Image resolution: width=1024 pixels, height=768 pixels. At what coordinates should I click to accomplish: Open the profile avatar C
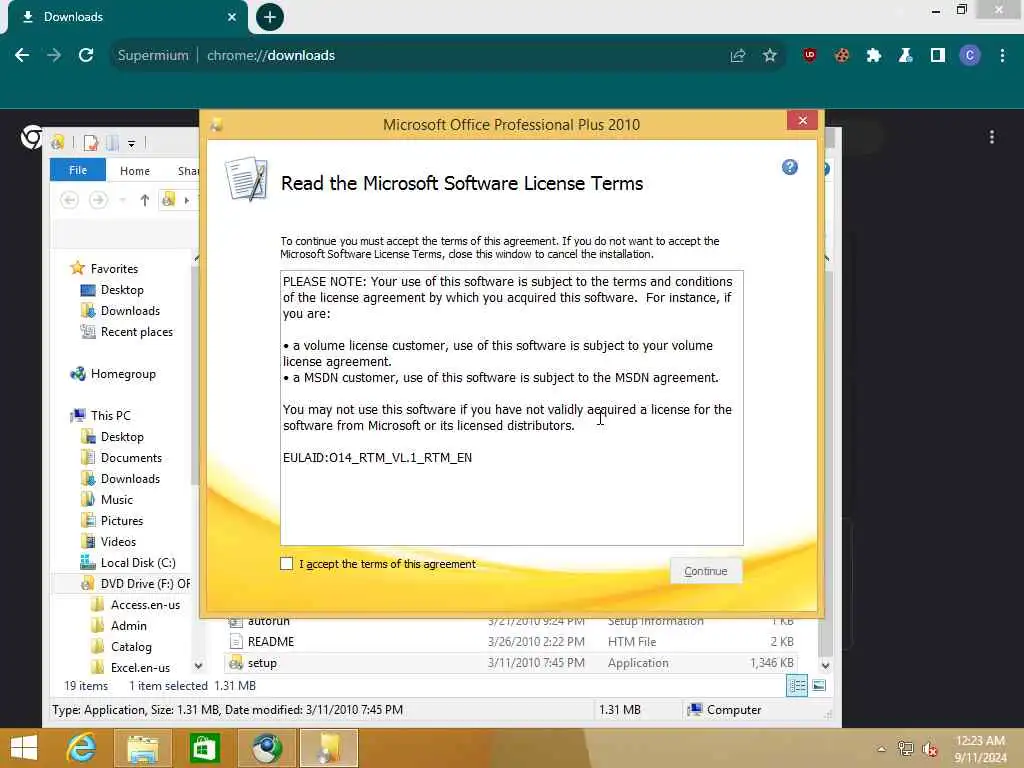(x=970, y=56)
